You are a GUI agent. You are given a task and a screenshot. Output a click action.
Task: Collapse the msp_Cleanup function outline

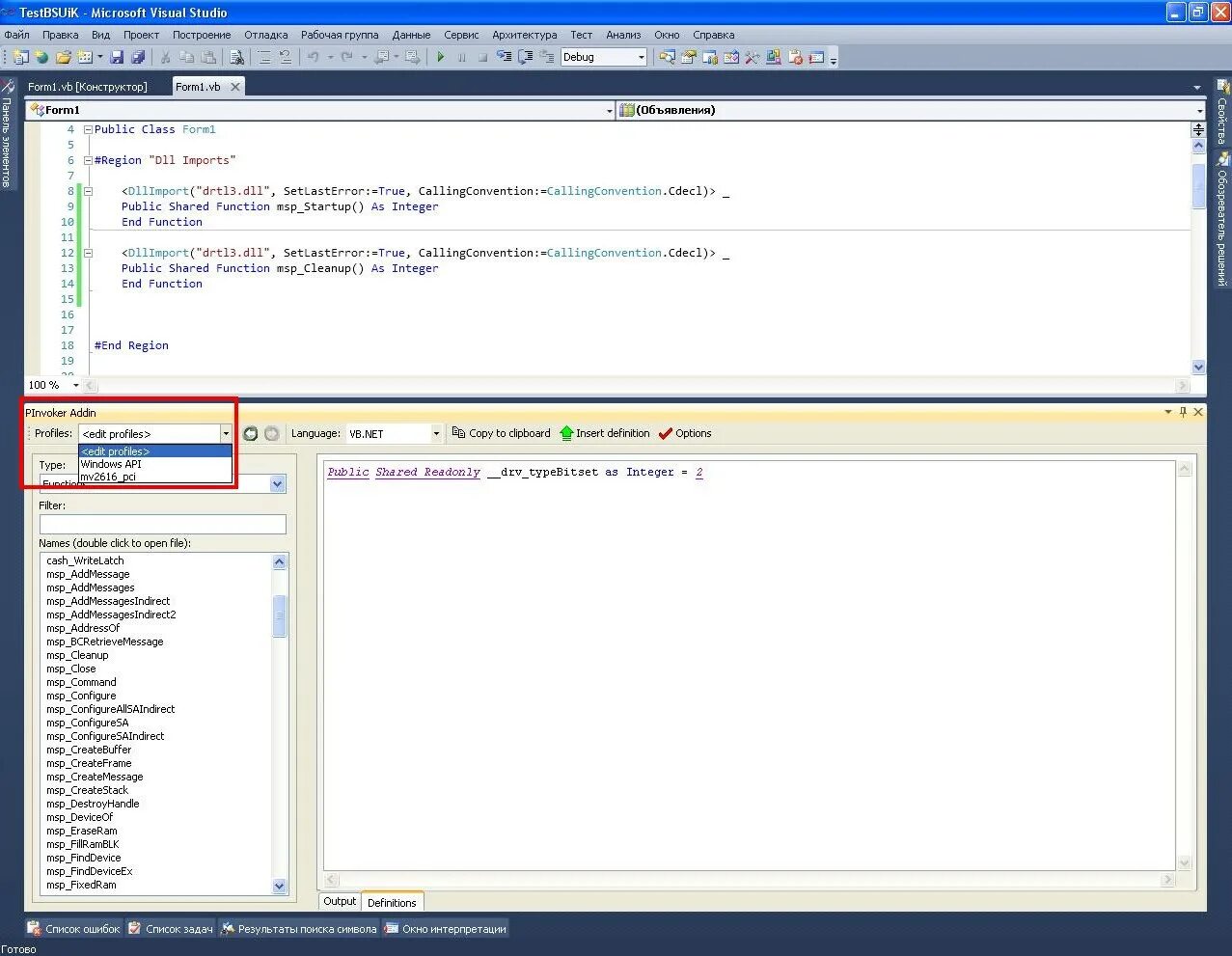(x=88, y=253)
